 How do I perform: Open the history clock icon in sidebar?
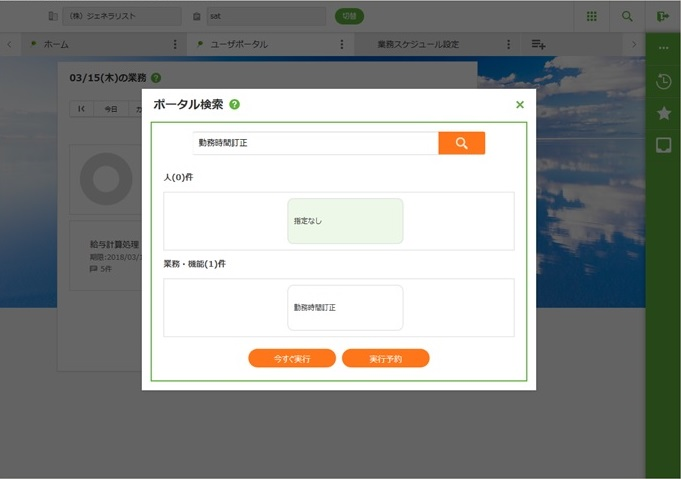coord(663,81)
